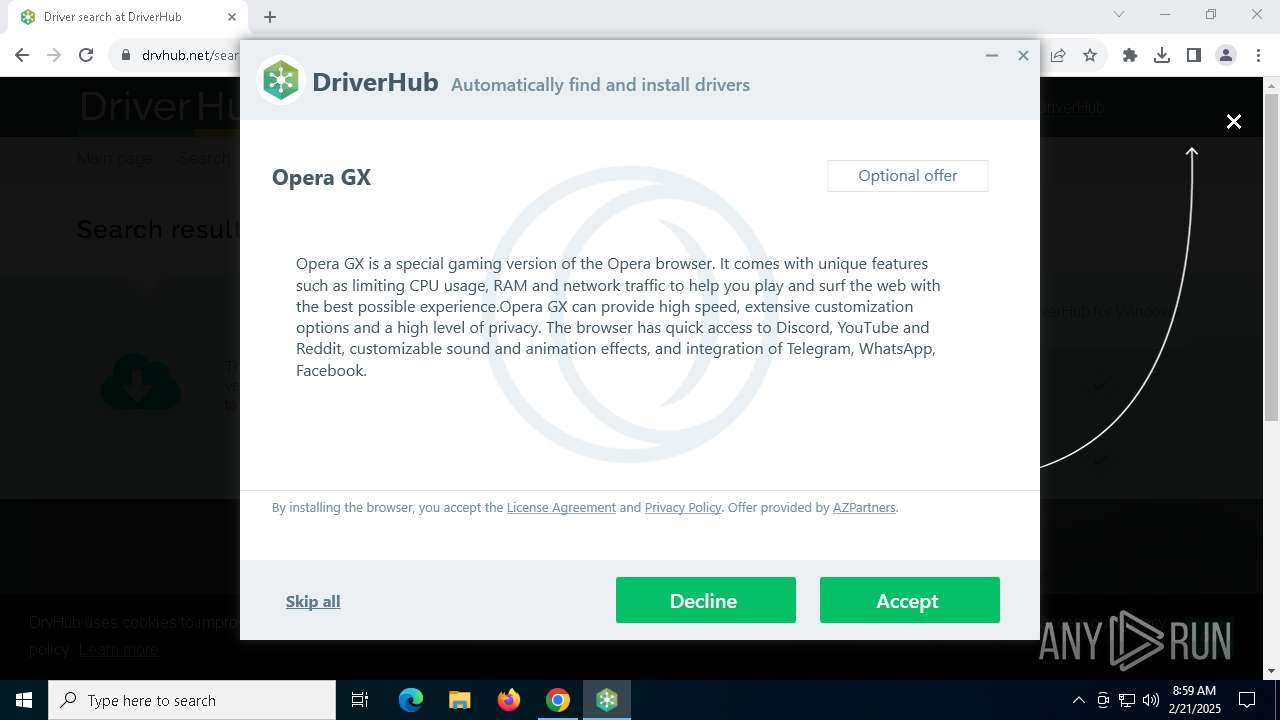Click the Opera GX heading text
The width and height of the screenshot is (1280, 720).
coord(321,178)
